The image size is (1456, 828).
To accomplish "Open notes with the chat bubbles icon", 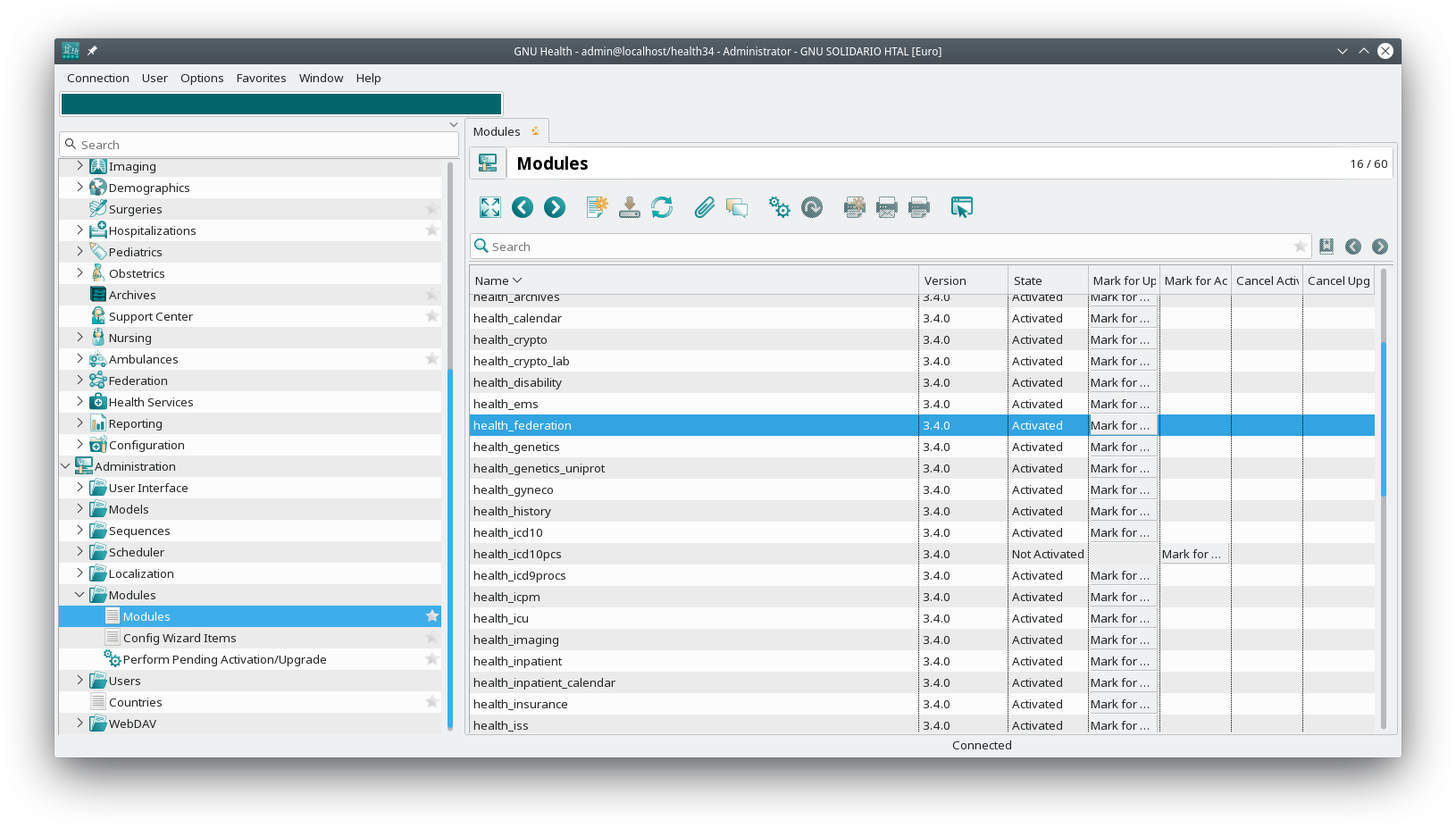I will pyautogui.click(x=737, y=207).
